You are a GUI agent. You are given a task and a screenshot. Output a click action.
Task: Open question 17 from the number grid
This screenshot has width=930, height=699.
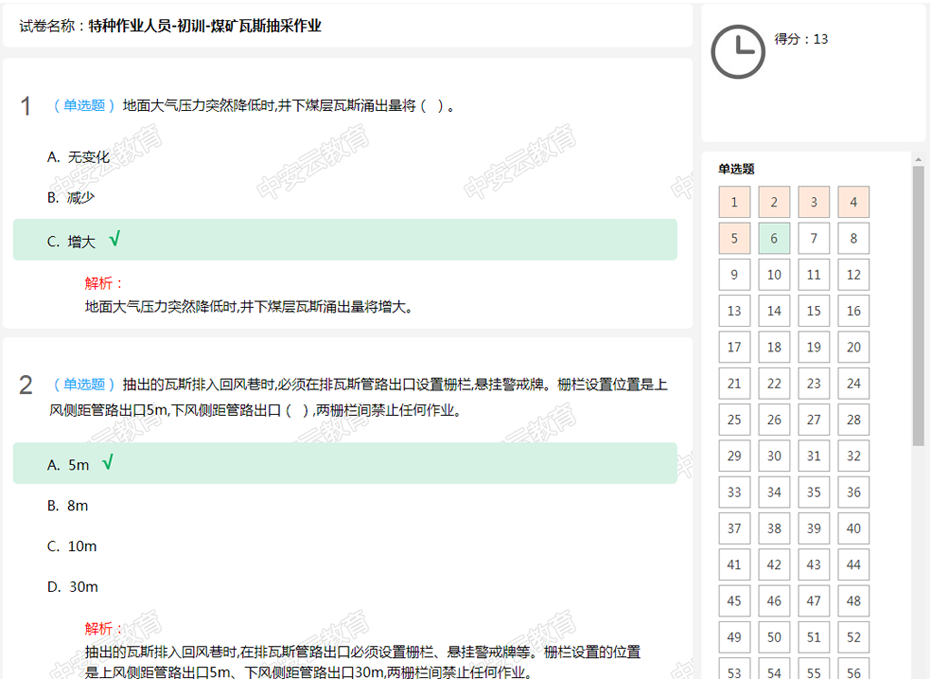[734, 347]
